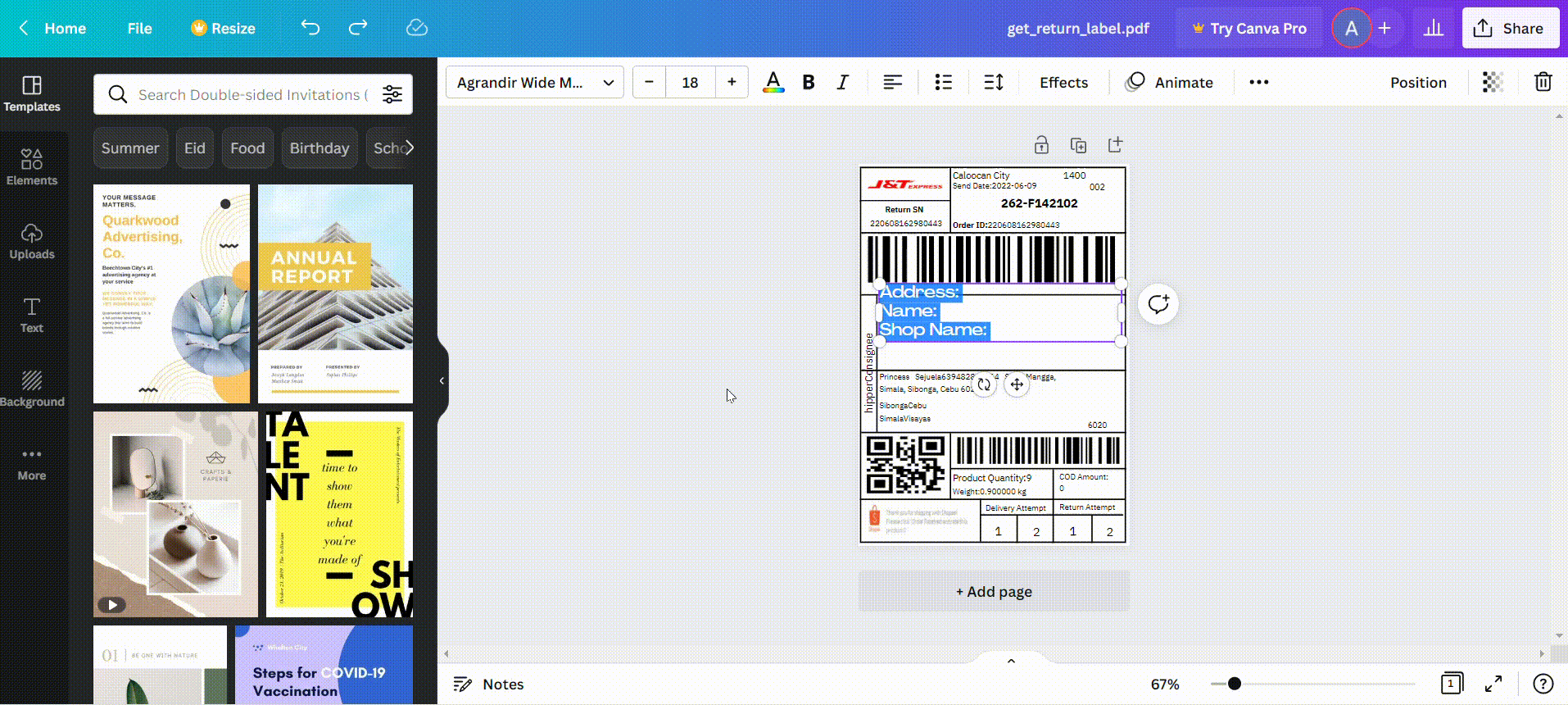The height and width of the screenshot is (705, 1568).
Task: Click Try Canva Pro
Action: pyautogui.click(x=1249, y=28)
